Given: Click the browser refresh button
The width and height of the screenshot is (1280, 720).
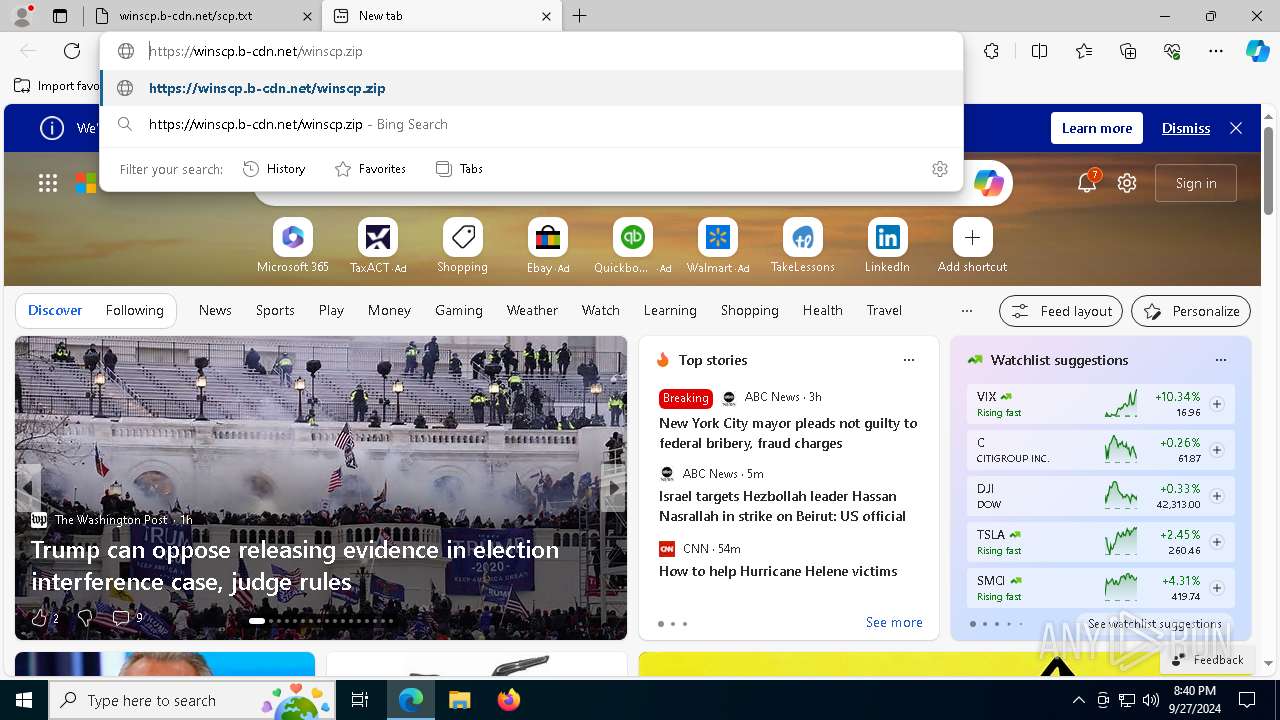Looking at the screenshot, I should [72, 51].
